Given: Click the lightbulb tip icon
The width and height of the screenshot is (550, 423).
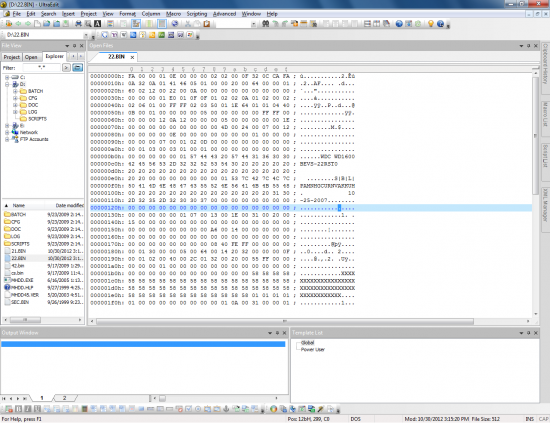Looking at the screenshot, I should (x=431, y=24).
